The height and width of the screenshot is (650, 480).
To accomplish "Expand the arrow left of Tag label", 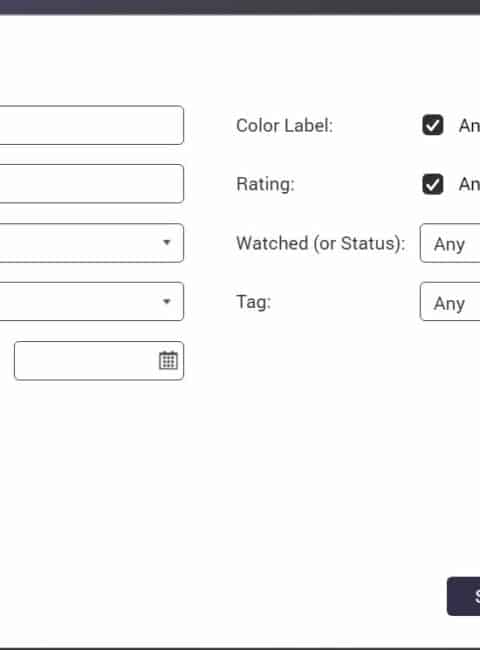I will coord(167,301).
